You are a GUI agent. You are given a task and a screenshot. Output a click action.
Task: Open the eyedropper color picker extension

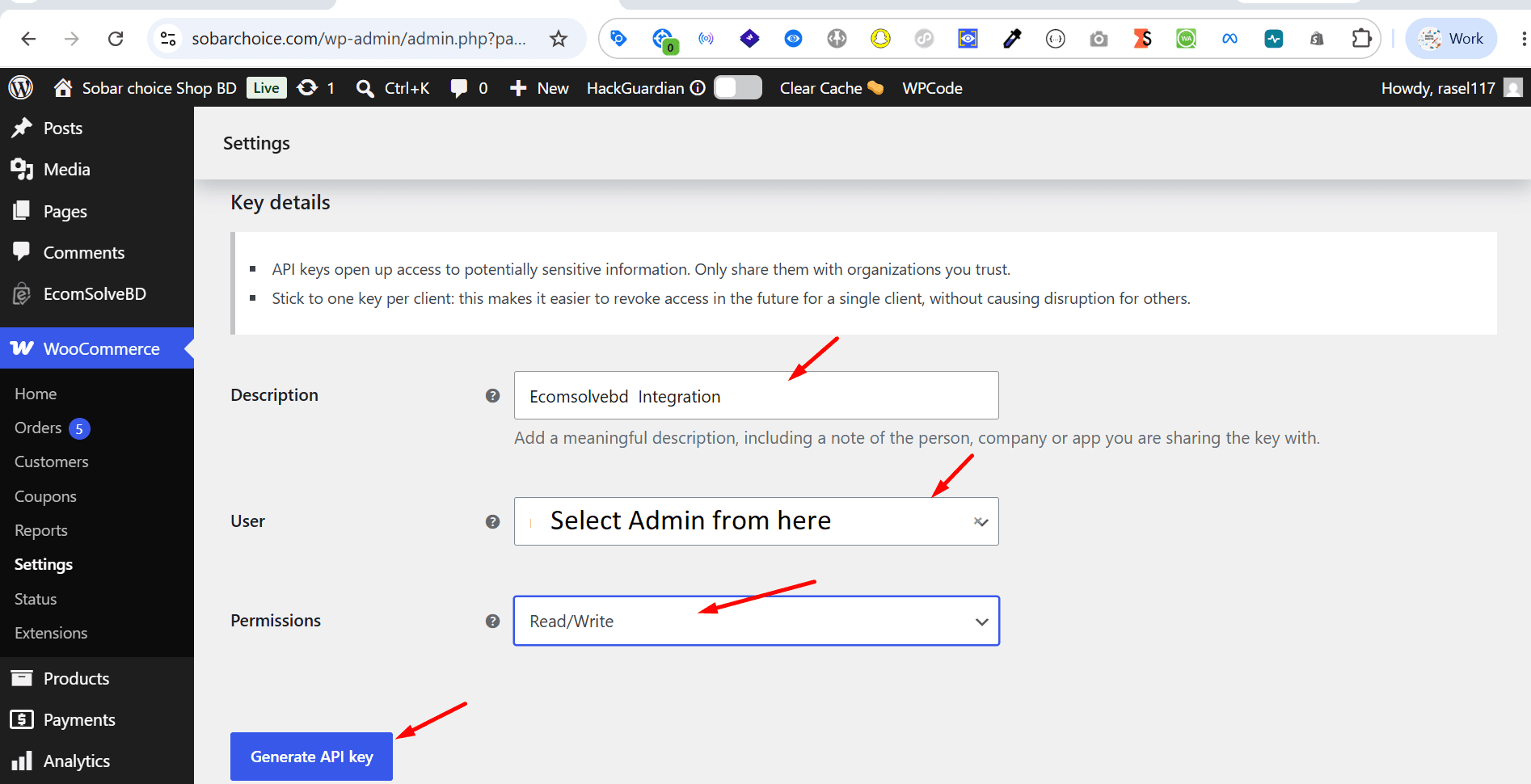tap(1012, 38)
